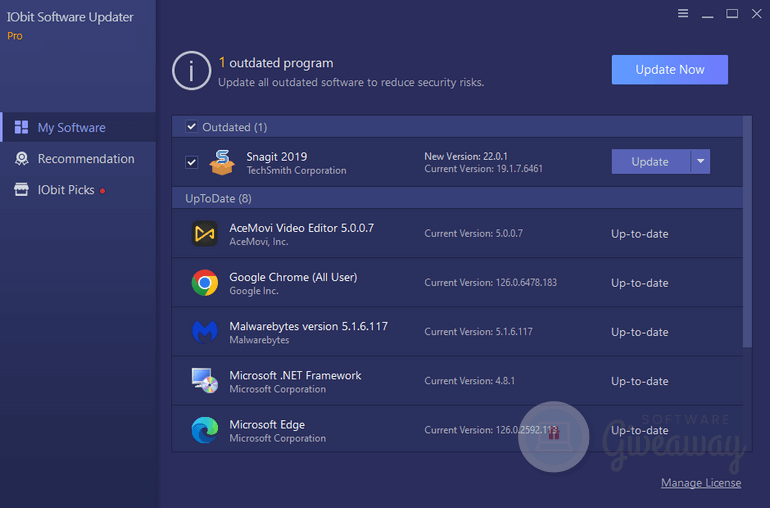Click the Malwarebytes logo icon
770x508 pixels.
click(x=205, y=332)
